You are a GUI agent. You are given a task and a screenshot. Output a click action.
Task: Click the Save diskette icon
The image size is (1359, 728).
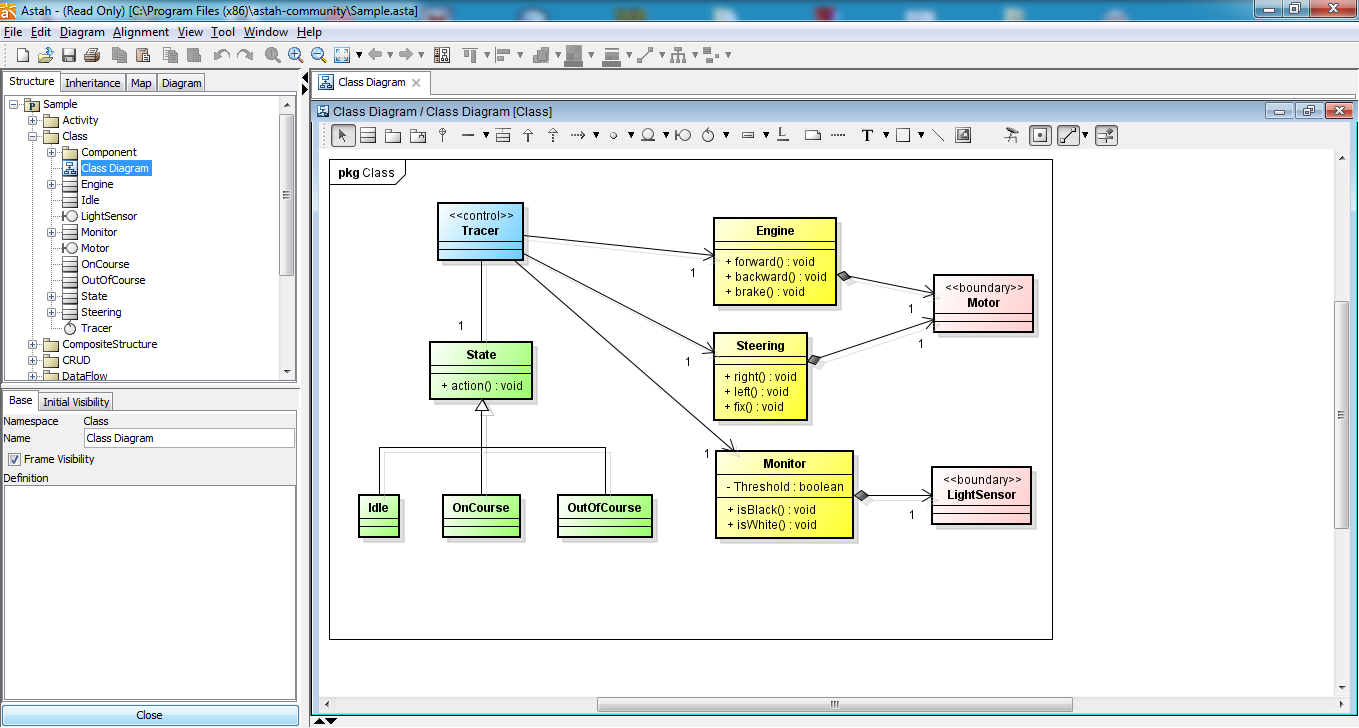click(x=69, y=55)
